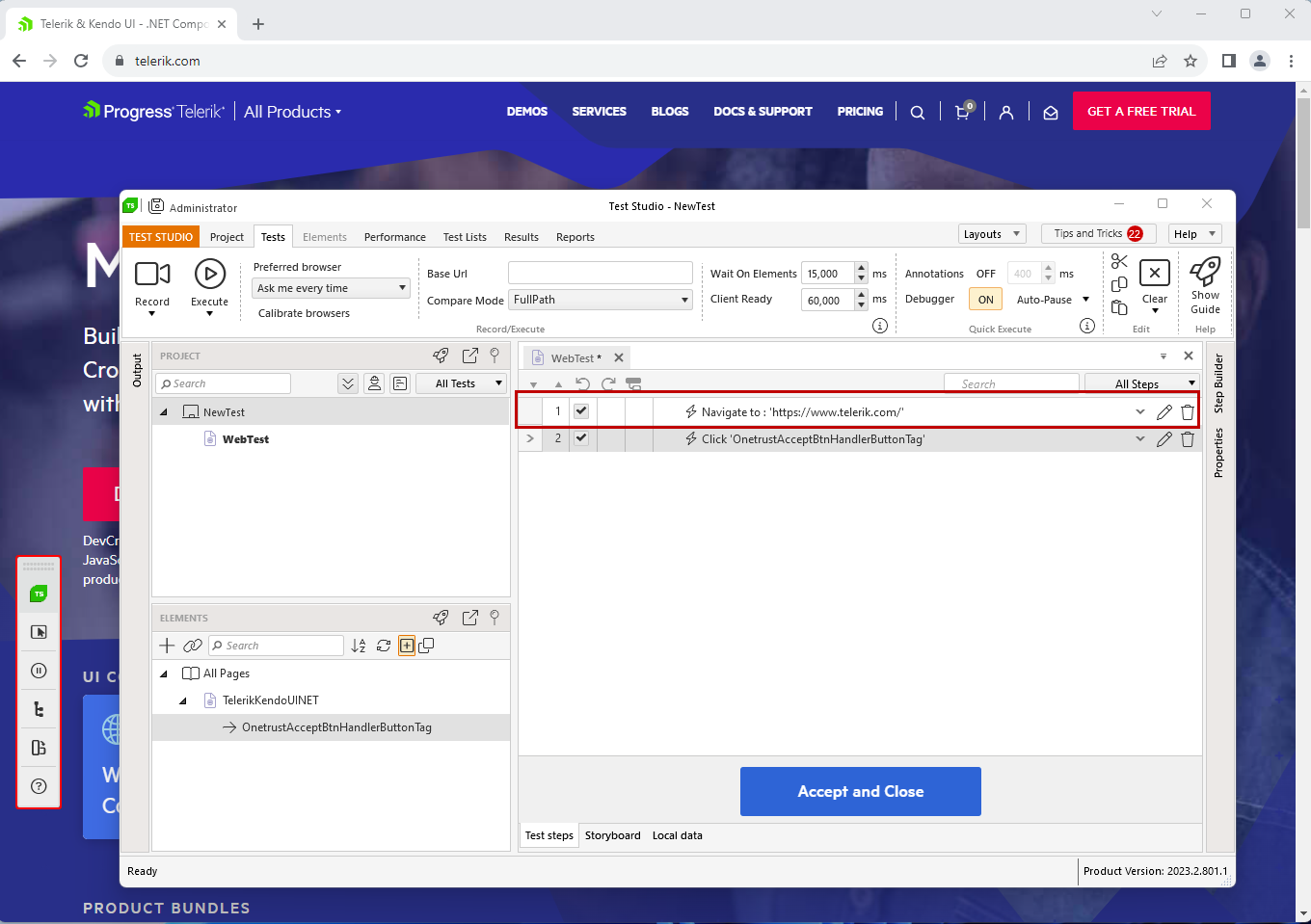Click GET A FREE TRIAL button
Image resolution: width=1311 pixels, height=924 pixels.
click(1141, 111)
